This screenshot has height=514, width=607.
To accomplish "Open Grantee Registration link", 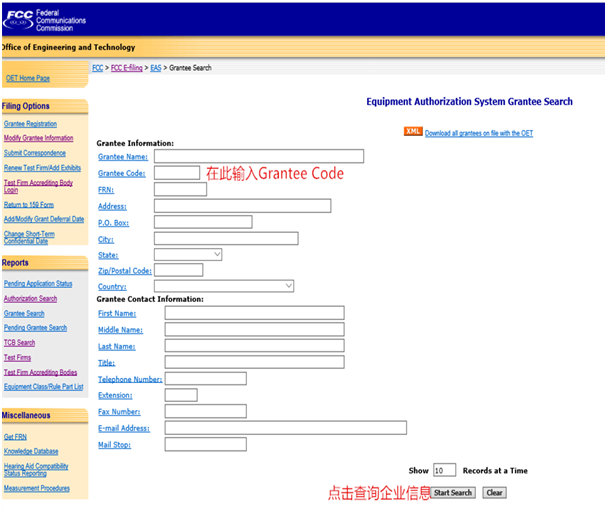I will [x=31, y=124].
